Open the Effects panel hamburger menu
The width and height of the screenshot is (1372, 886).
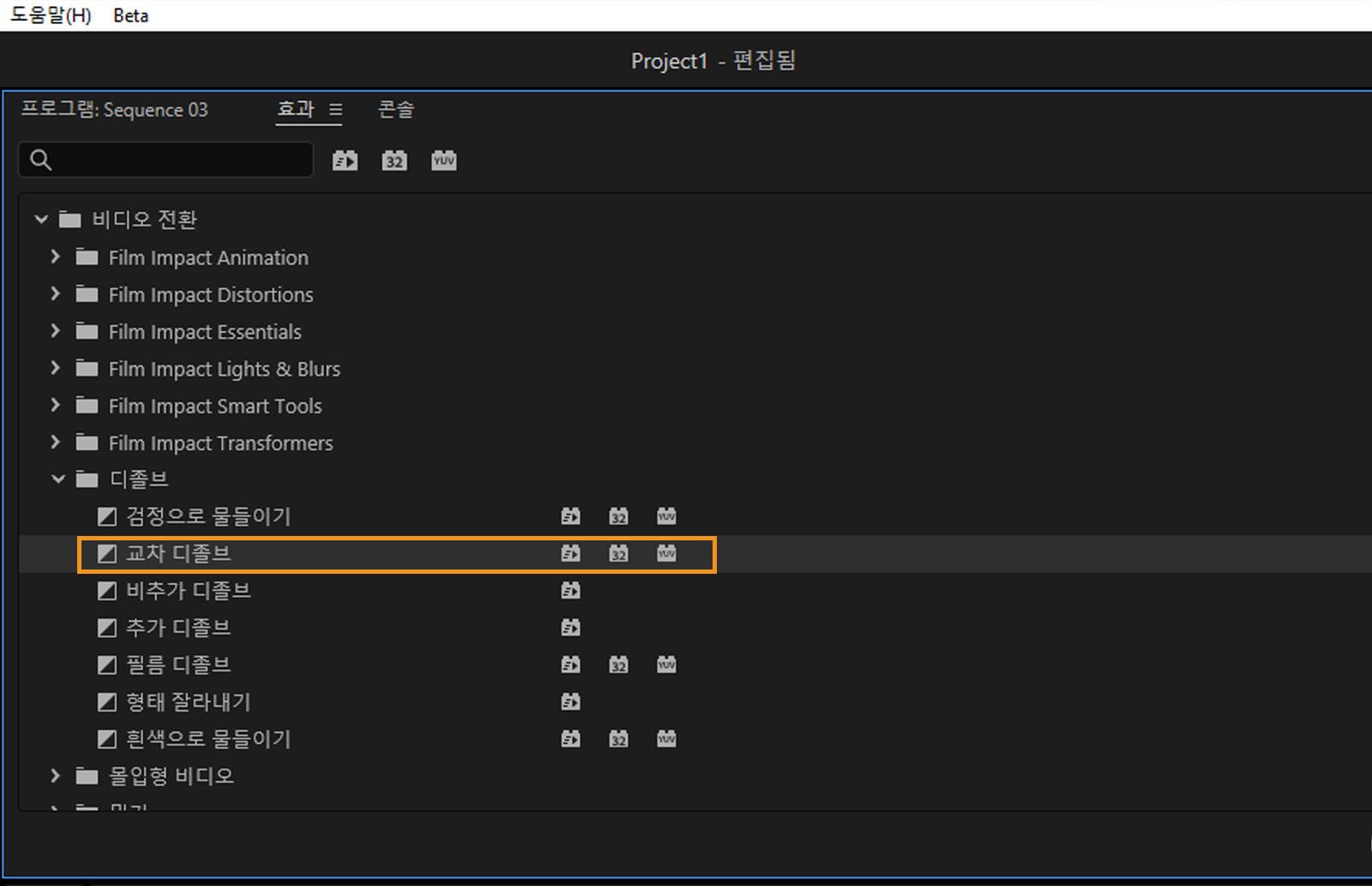335,110
